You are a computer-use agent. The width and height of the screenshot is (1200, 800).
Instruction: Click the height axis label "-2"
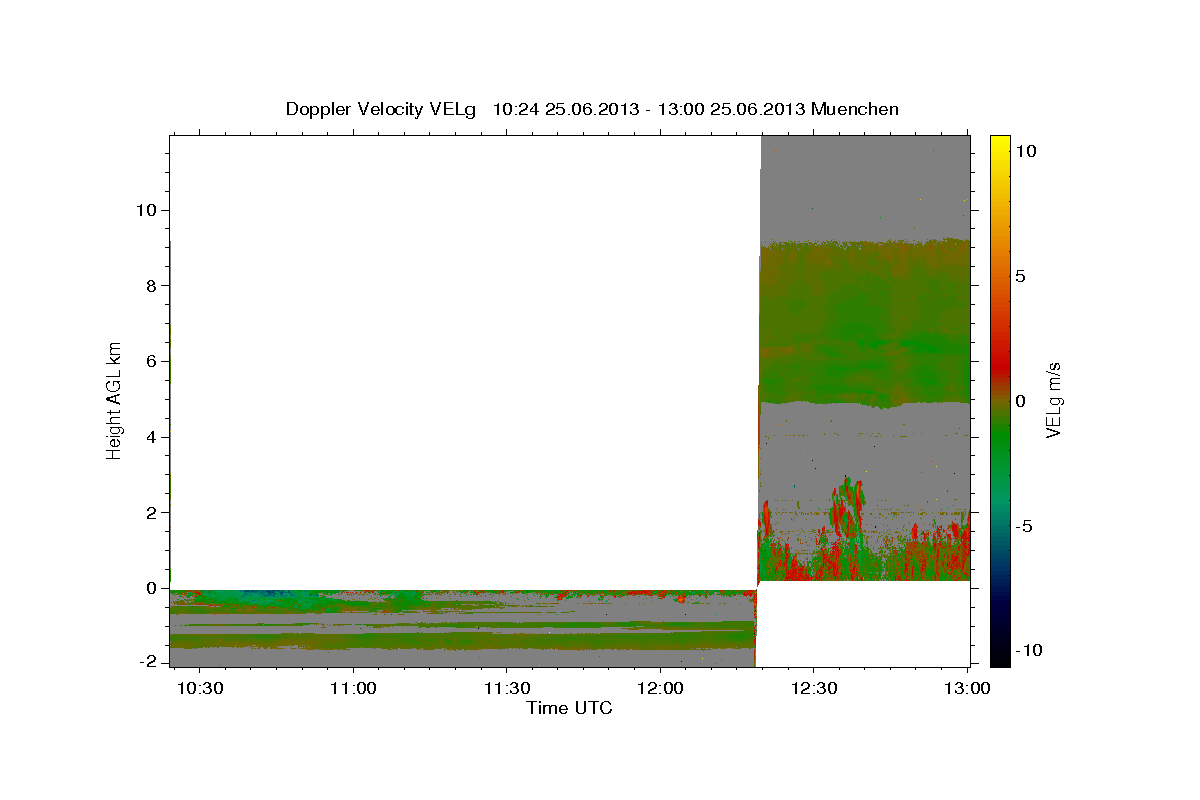point(149,663)
